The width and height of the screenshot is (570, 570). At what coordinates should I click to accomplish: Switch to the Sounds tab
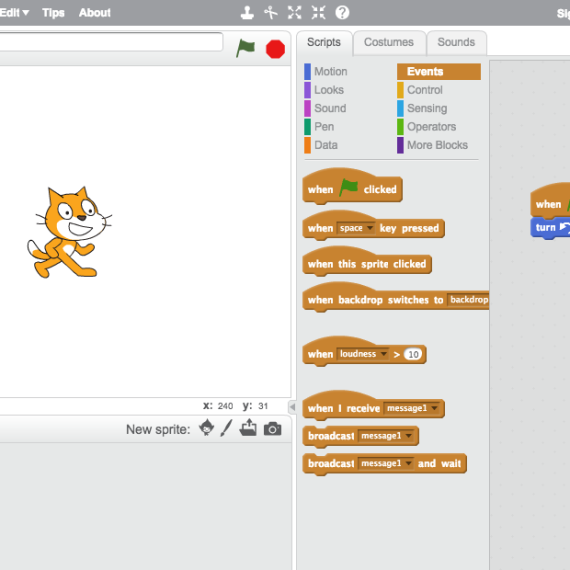(x=456, y=43)
